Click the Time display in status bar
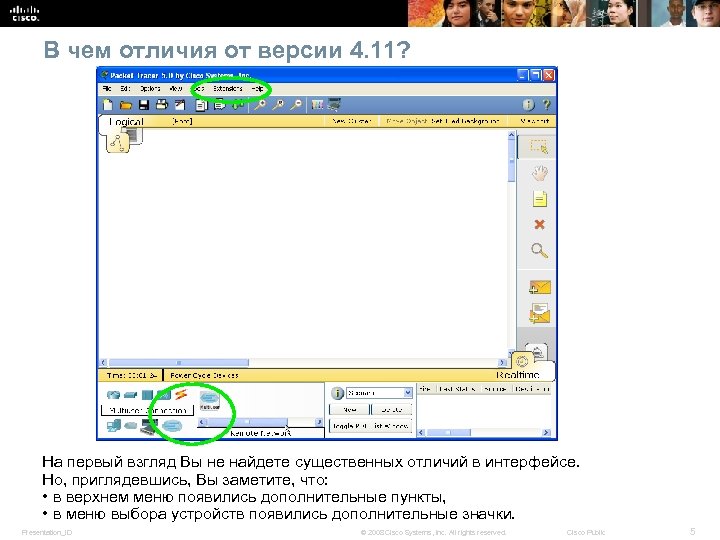Image resolution: width=720 pixels, height=540 pixels. pyautogui.click(x=131, y=375)
